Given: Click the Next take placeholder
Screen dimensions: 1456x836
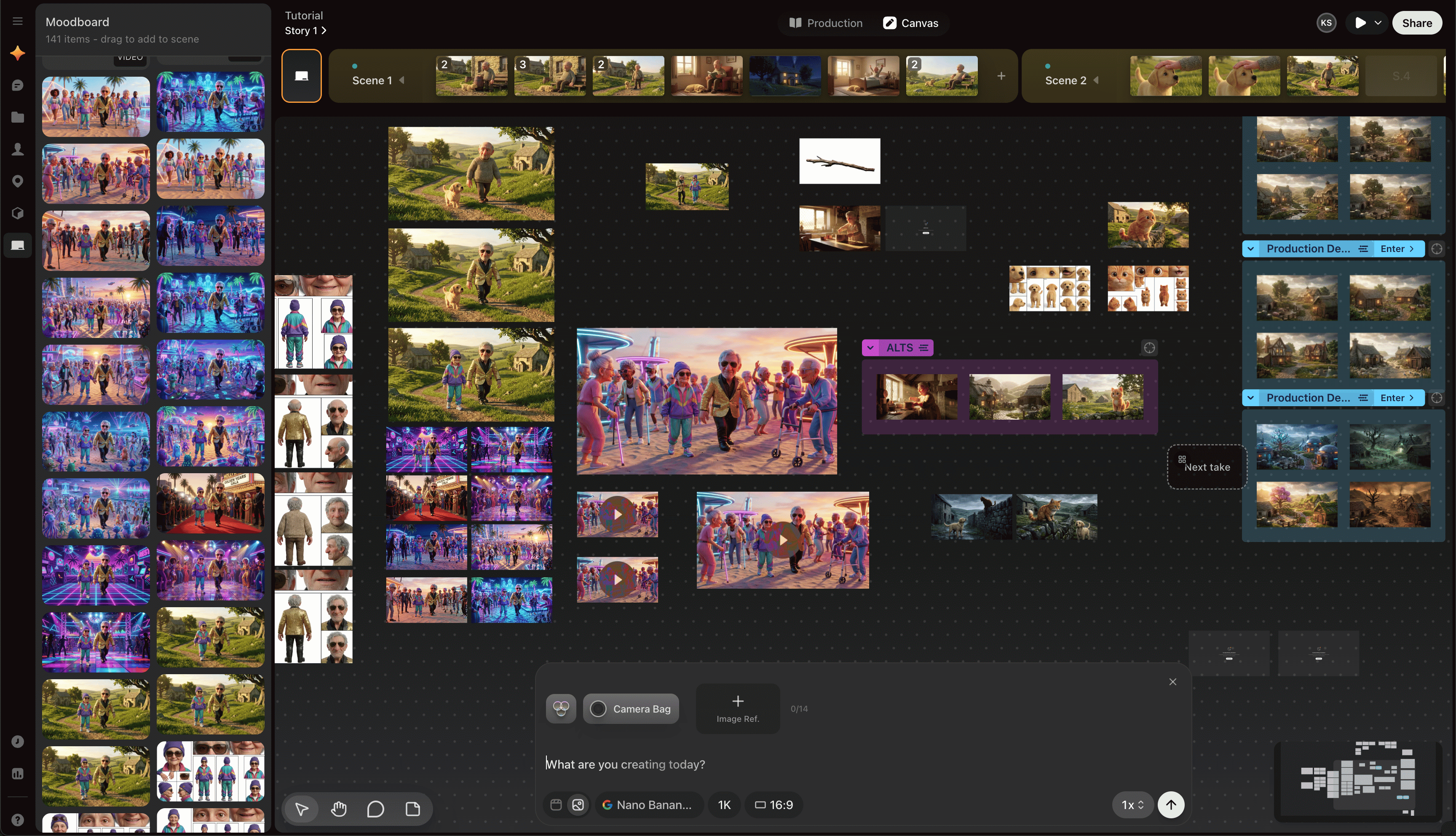Looking at the screenshot, I should pyautogui.click(x=1207, y=467).
